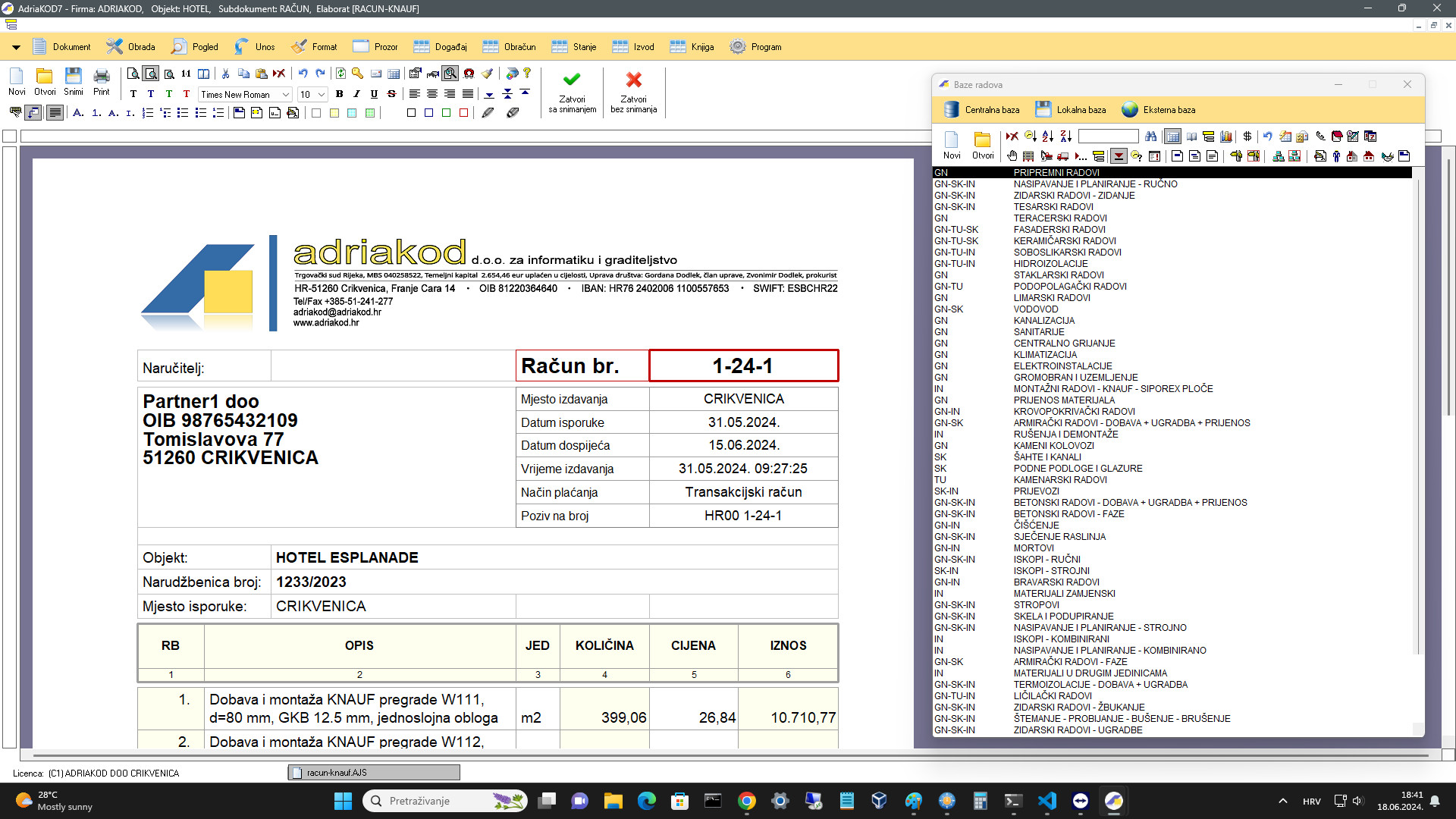Click the open book icon in Baze radova
The width and height of the screenshot is (1456, 819).
(1192, 136)
